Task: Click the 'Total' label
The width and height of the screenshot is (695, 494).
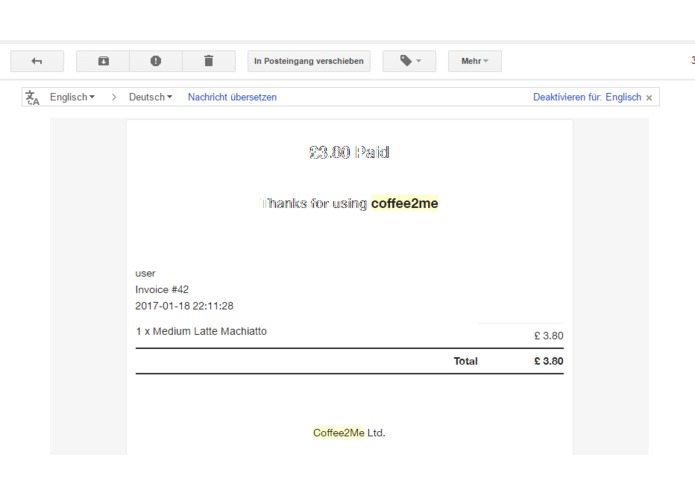Action: pyautogui.click(x=465, y=361)
